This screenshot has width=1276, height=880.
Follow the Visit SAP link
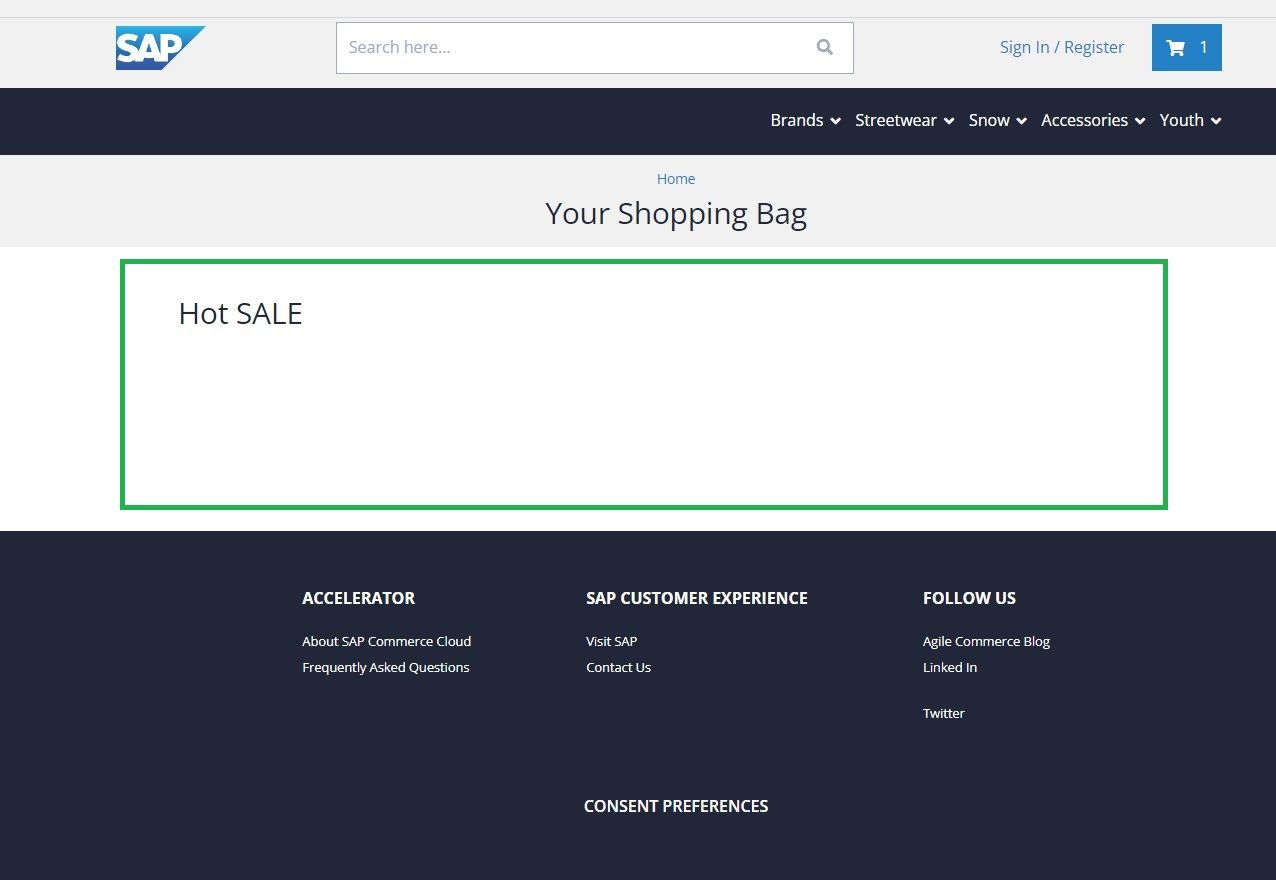611,641
